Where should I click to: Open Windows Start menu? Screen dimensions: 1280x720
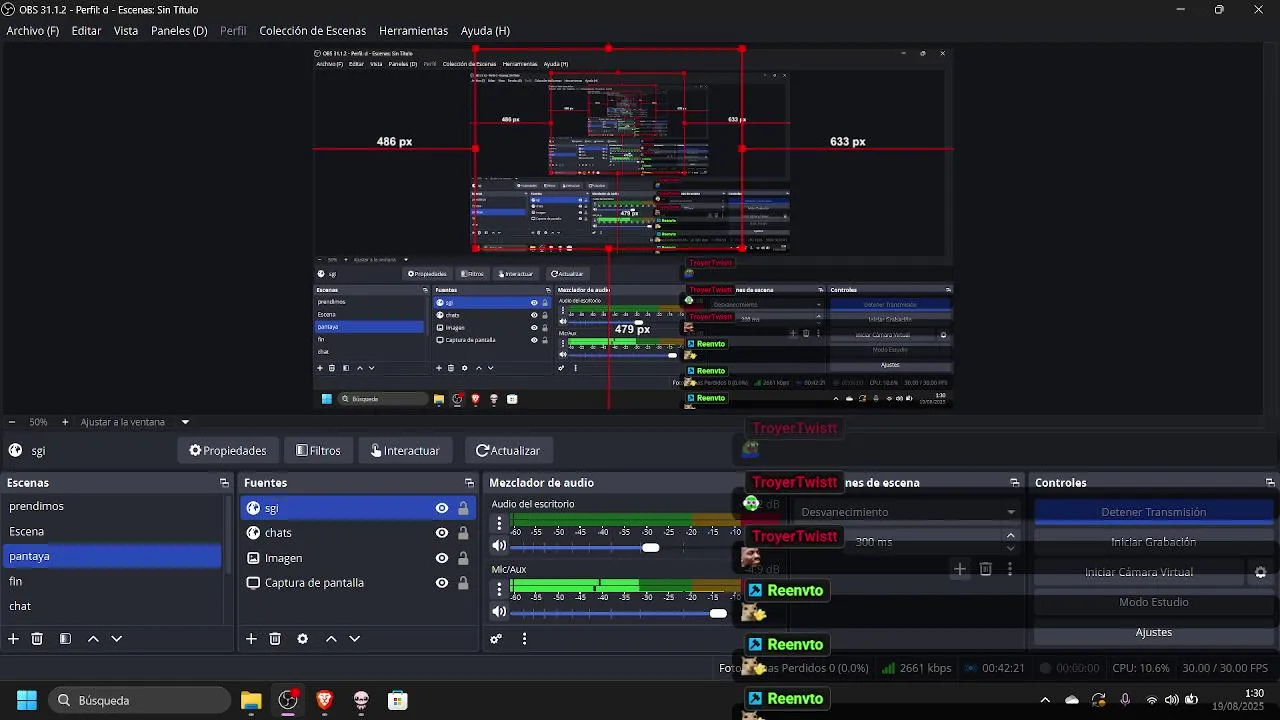[27, 700]
